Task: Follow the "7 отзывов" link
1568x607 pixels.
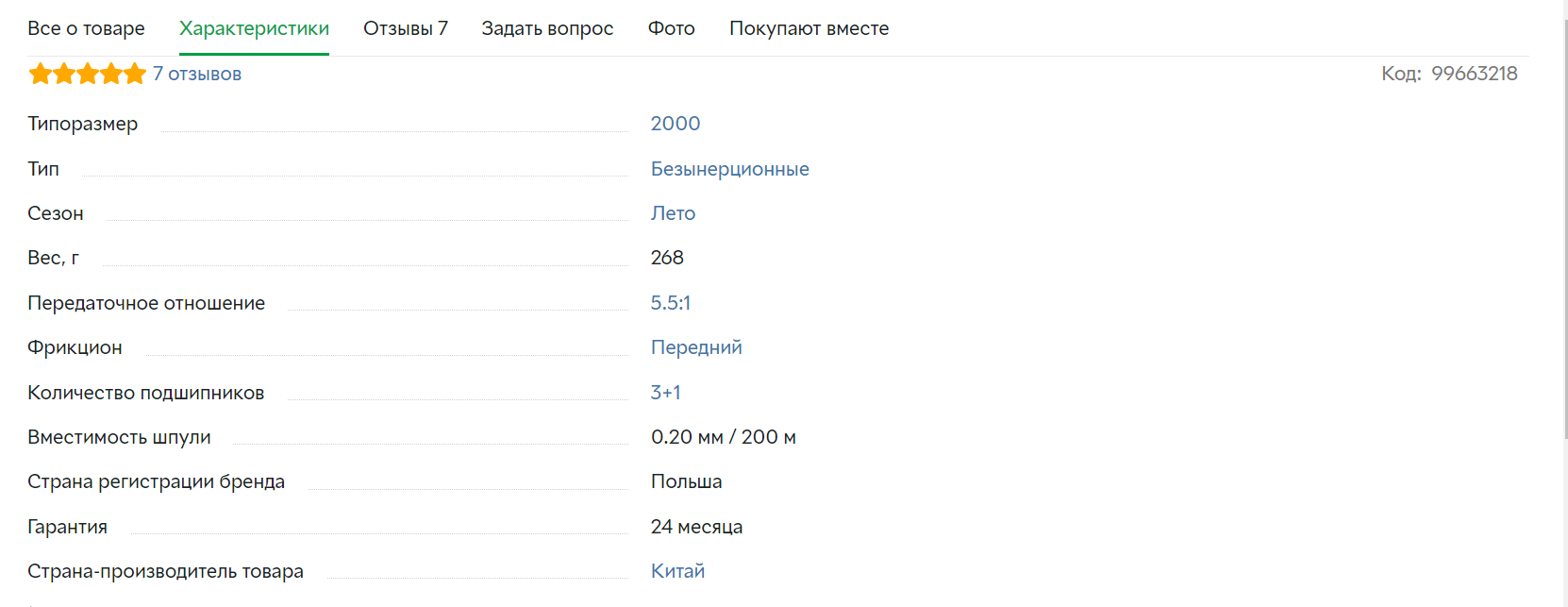Action: coord(197,74)
